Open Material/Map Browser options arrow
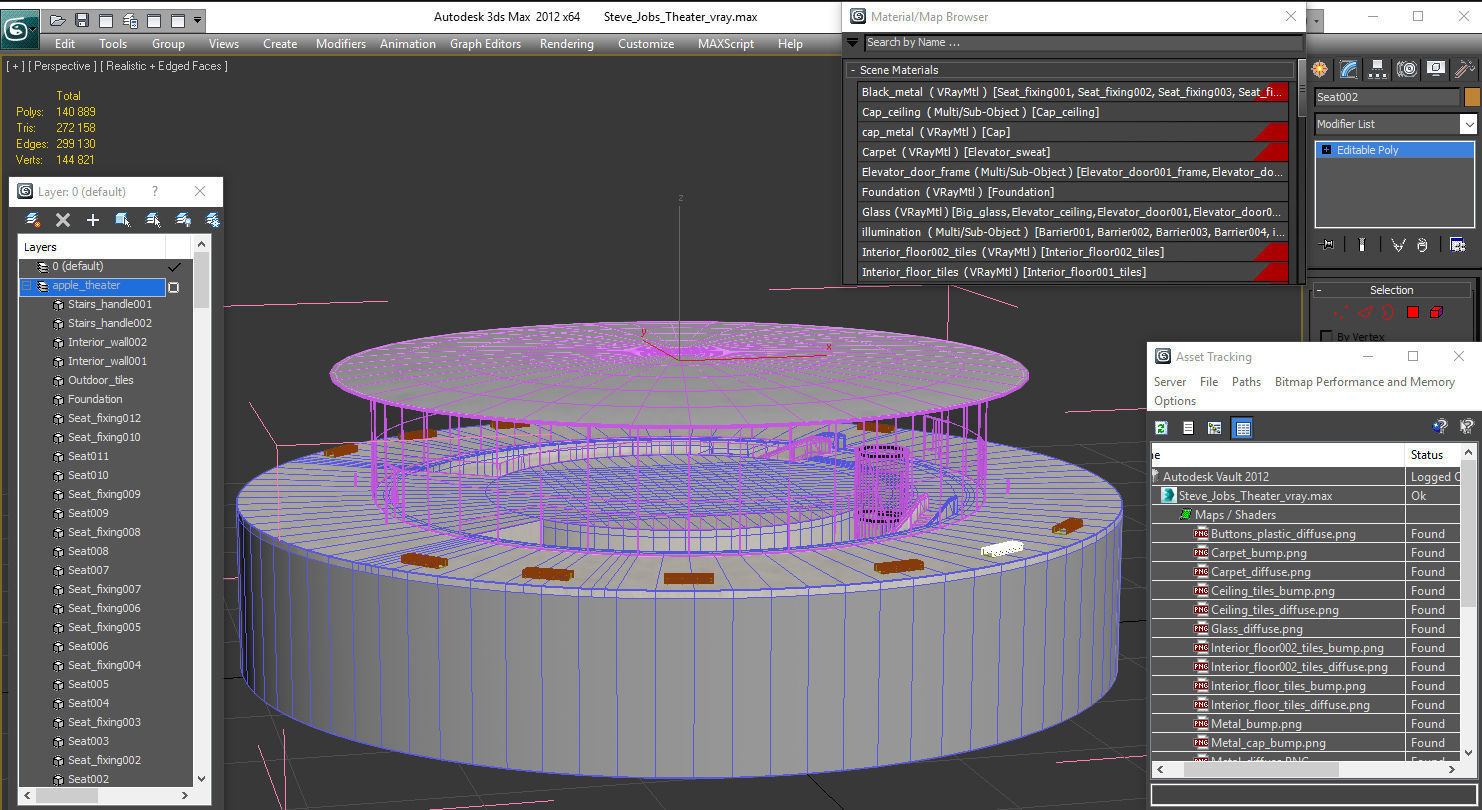Image resolution: width=1482 pixels, height=810 pixels. coord(852,42)
